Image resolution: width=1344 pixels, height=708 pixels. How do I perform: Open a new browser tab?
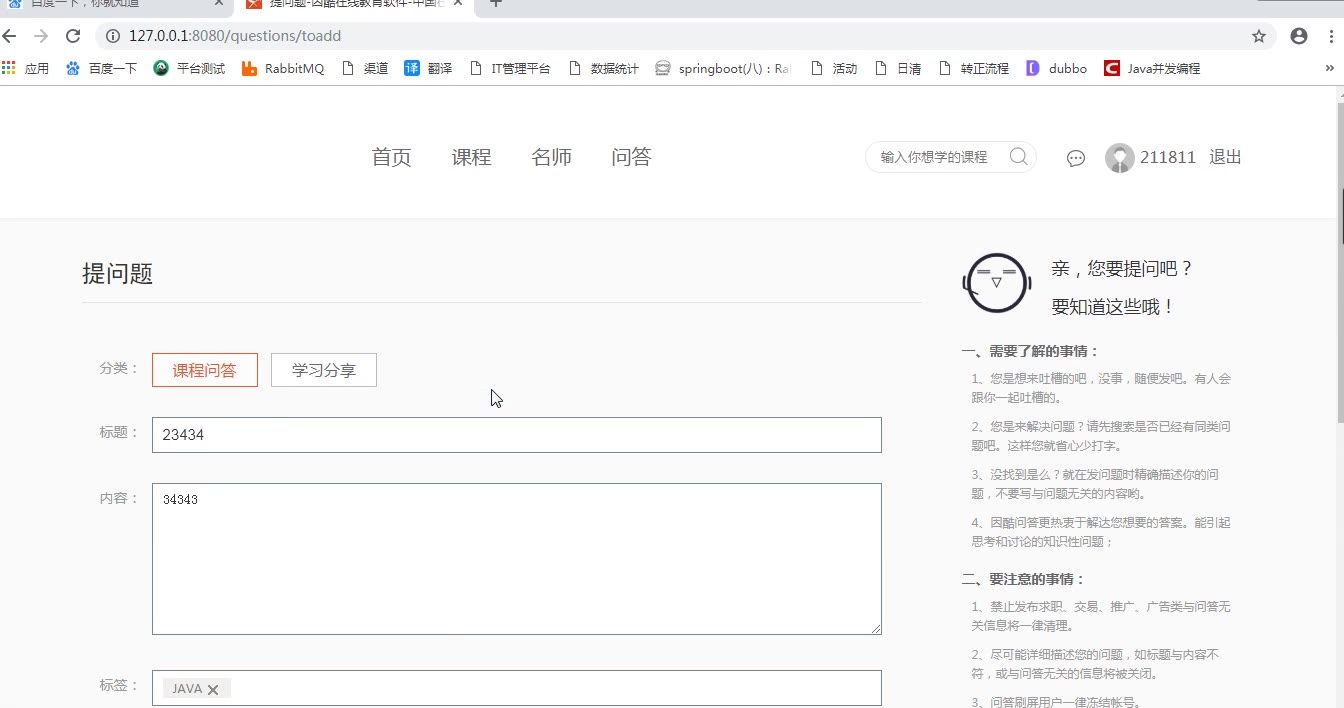495,4
